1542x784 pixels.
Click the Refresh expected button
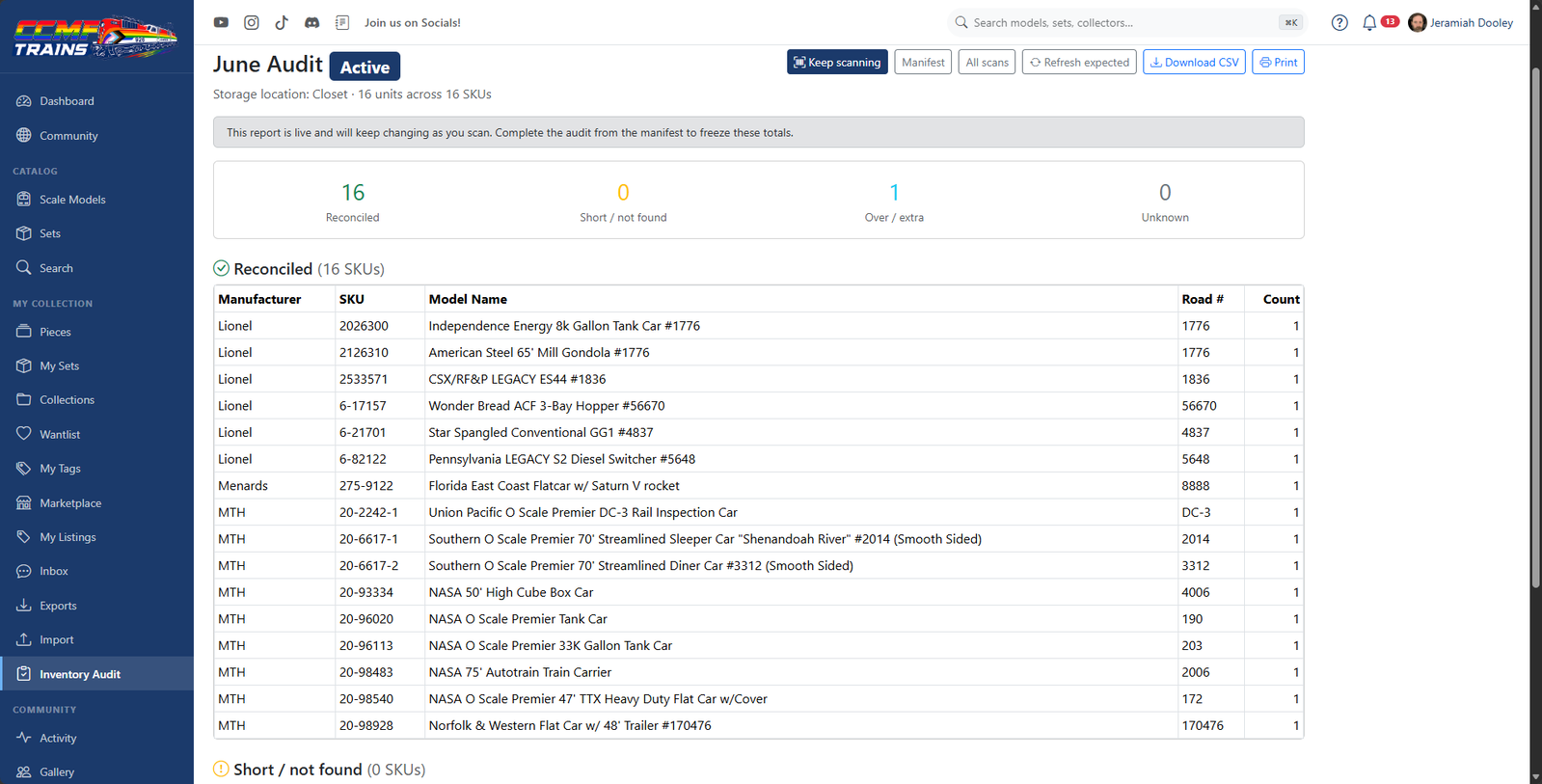coord(1079,62)
